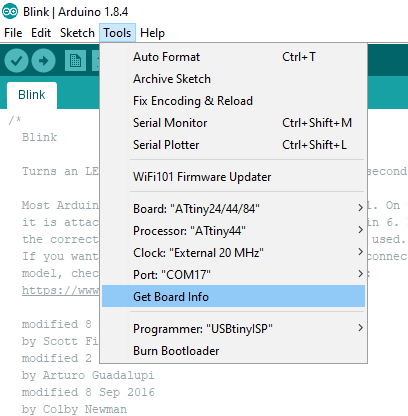Click the 'Turns an LE' comment text
The height and width of the screenshot is (416, 408).
(x=60, y=171)
